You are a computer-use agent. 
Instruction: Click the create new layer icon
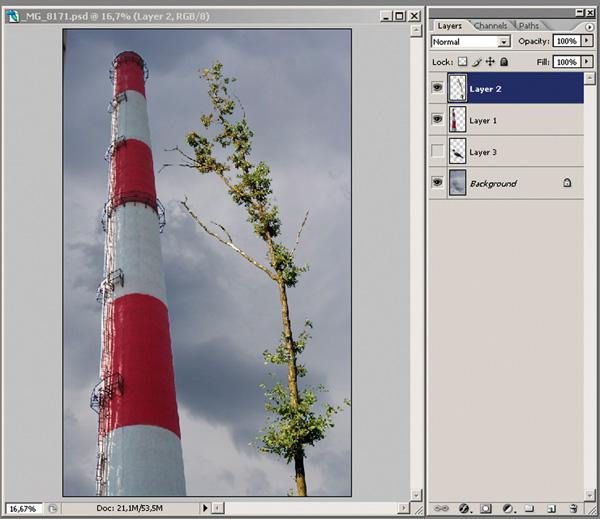(551, 508)
